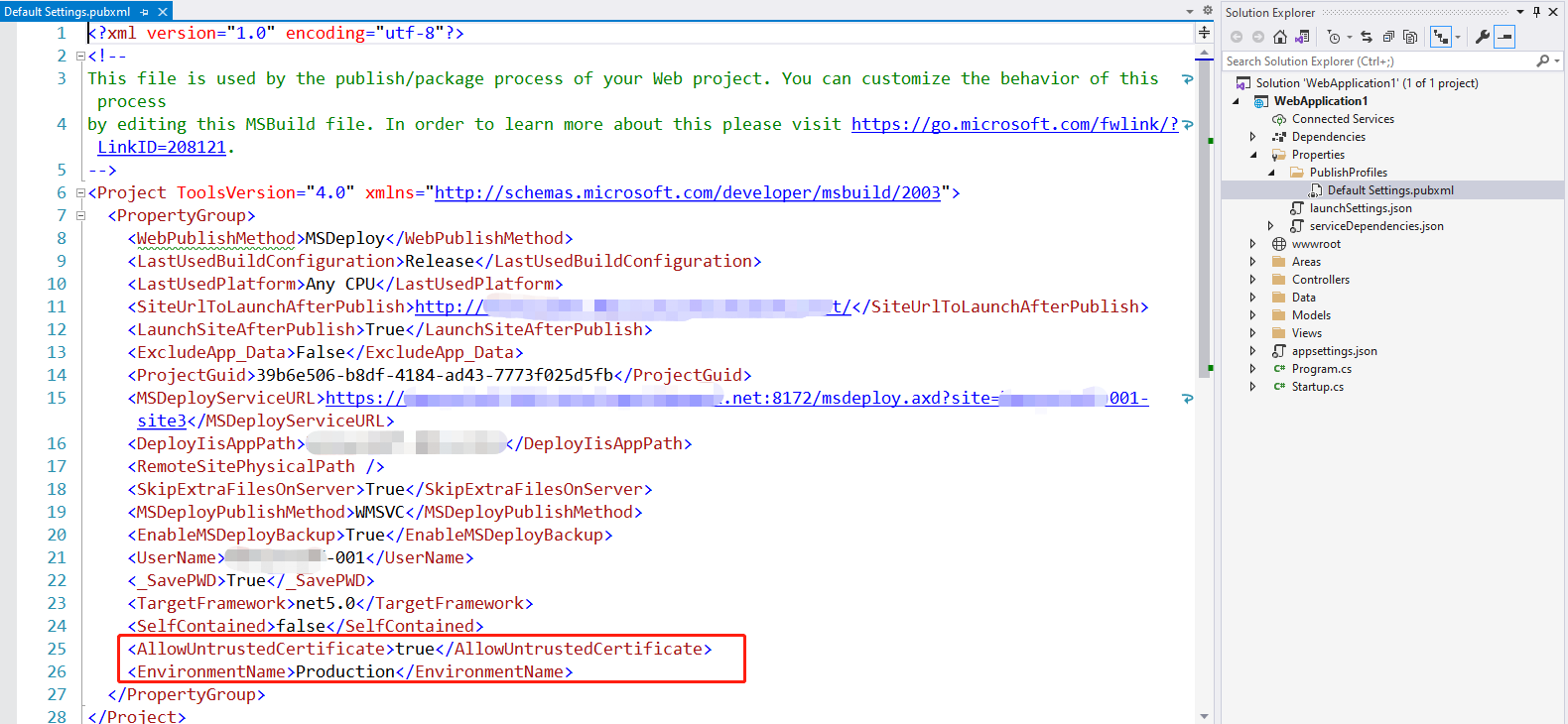Collapse the Project element on line 6
The image size is (1568, 724).
[x=80, y=193]
